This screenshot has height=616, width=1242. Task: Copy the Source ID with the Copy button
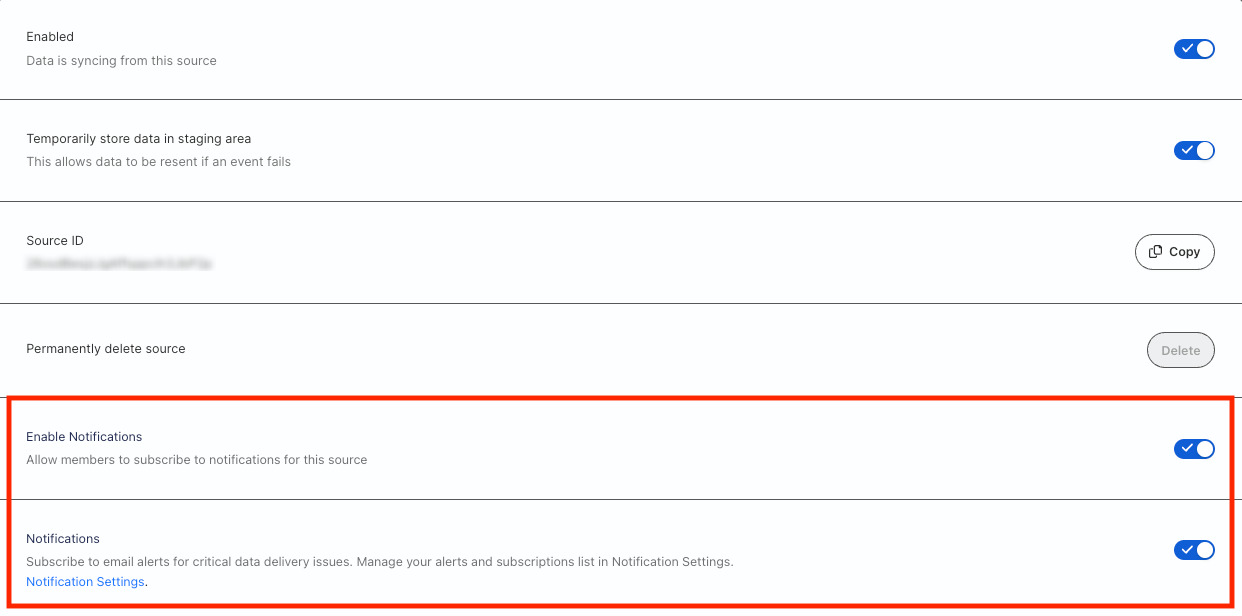point(1175,252)
